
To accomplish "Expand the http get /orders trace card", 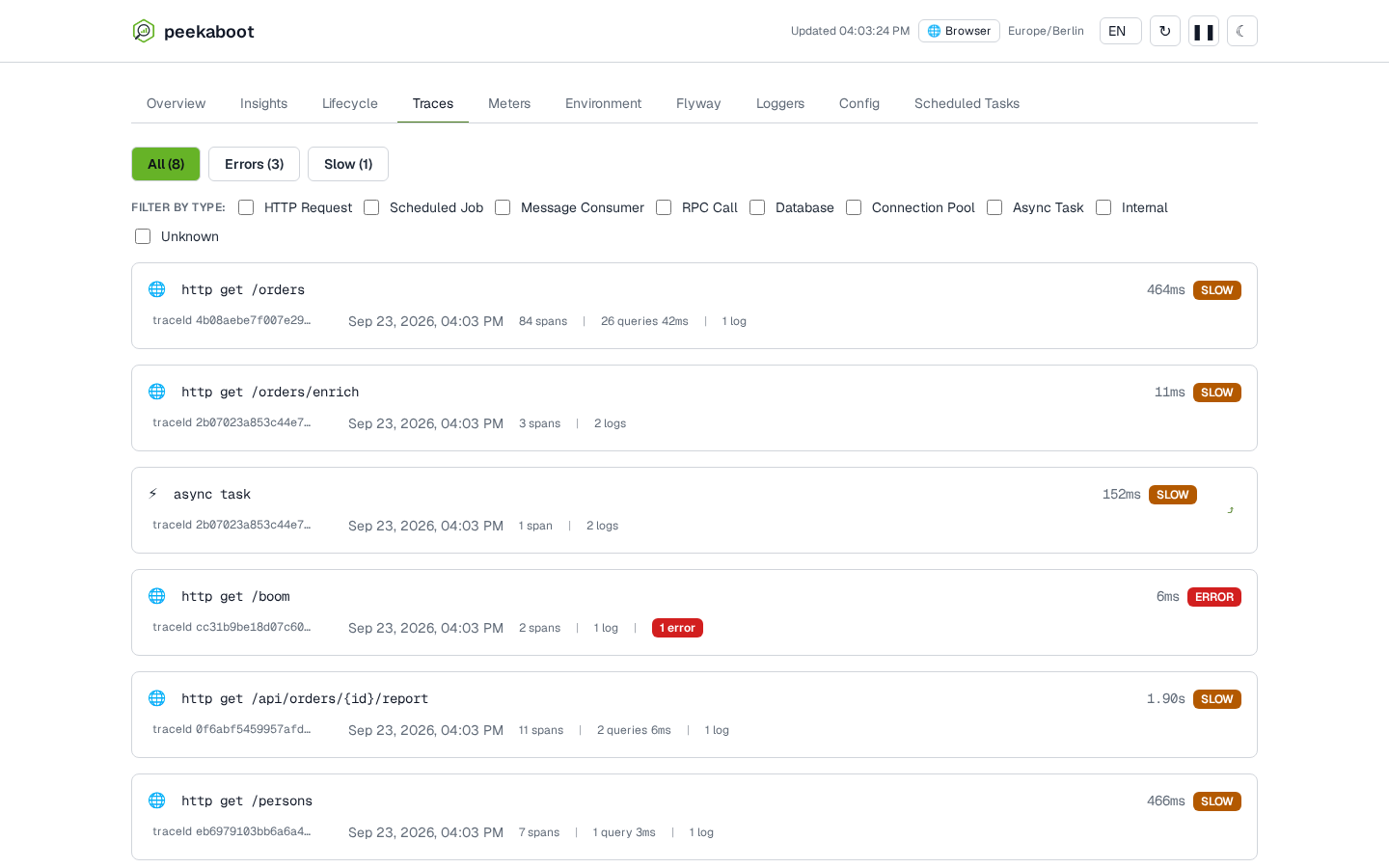I will pyautogui.click(x=694, y=306).
